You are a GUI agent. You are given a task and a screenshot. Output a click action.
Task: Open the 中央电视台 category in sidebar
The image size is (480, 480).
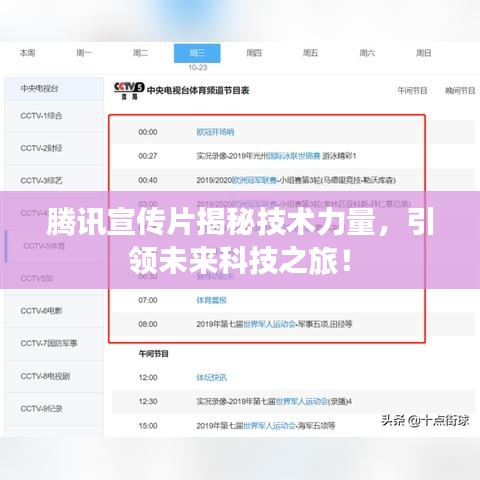point(54,88)
